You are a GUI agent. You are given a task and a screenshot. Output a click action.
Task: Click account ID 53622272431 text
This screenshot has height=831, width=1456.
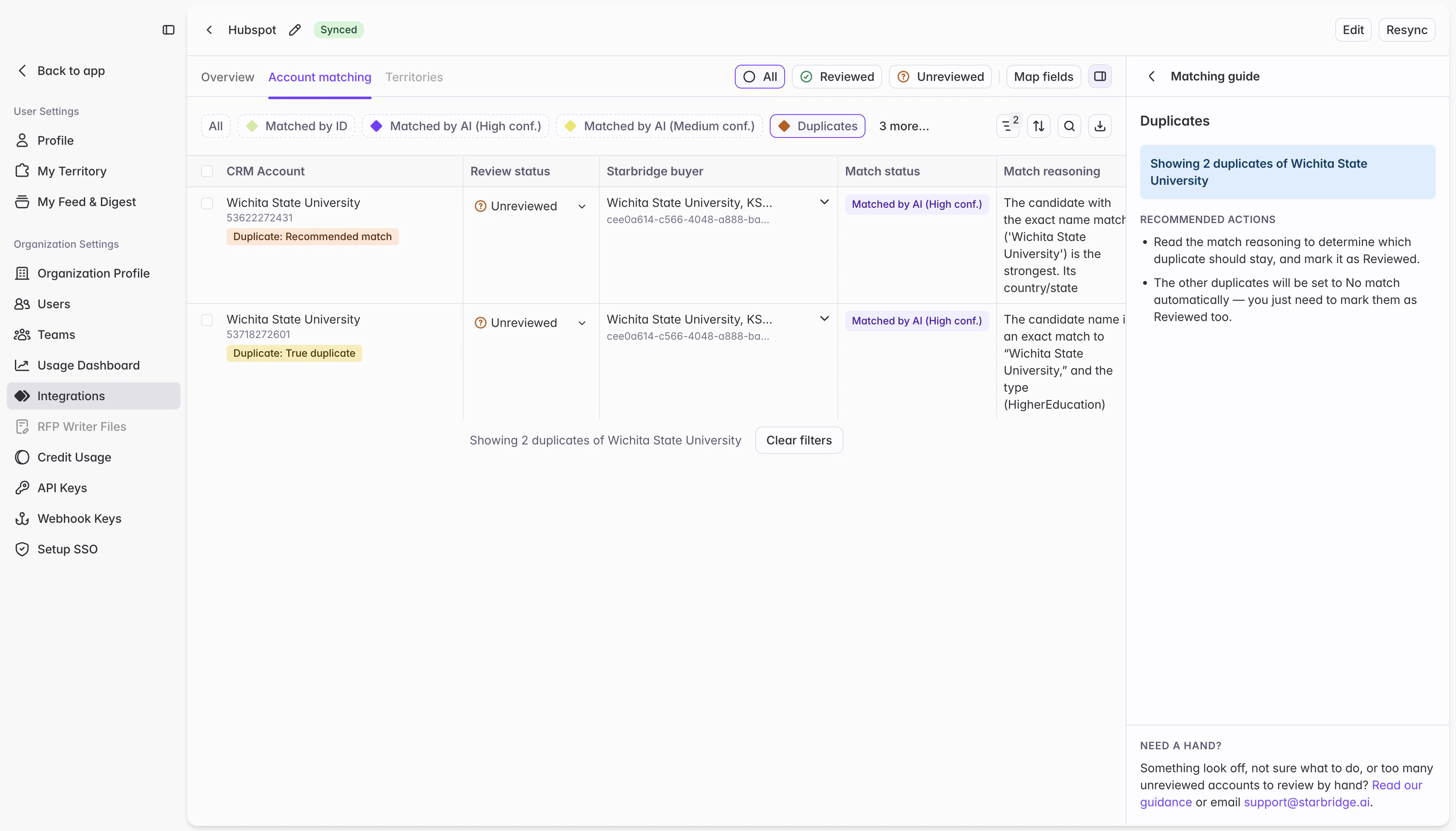pyautogui.click(x=260, y=218)
